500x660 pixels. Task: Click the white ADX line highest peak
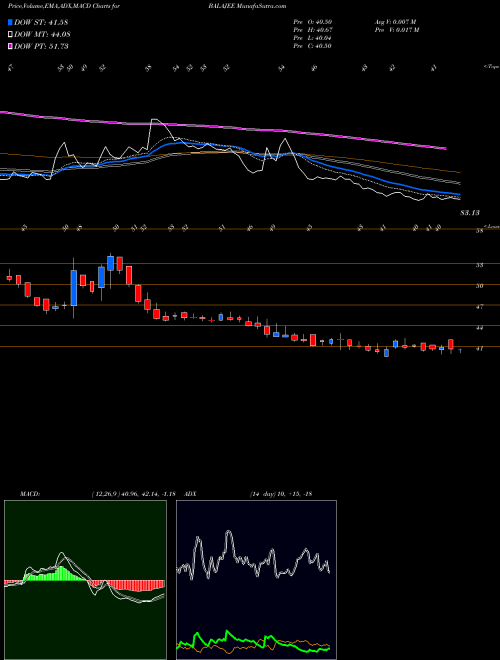pyautogui.click(x=229, y=533)
